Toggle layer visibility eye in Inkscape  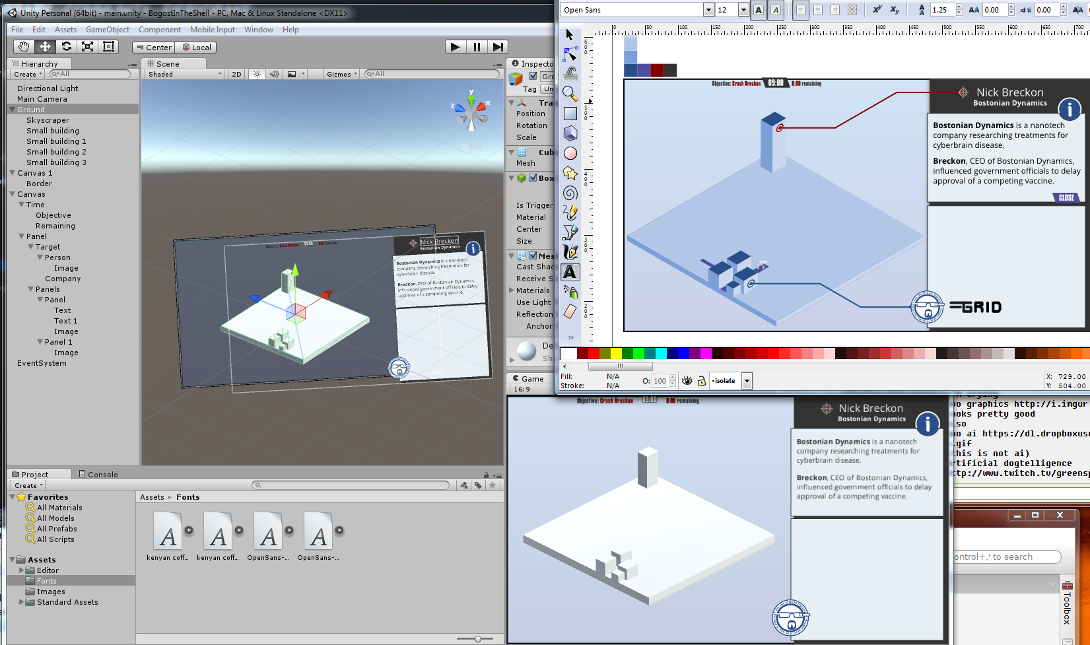click(687, 380)
